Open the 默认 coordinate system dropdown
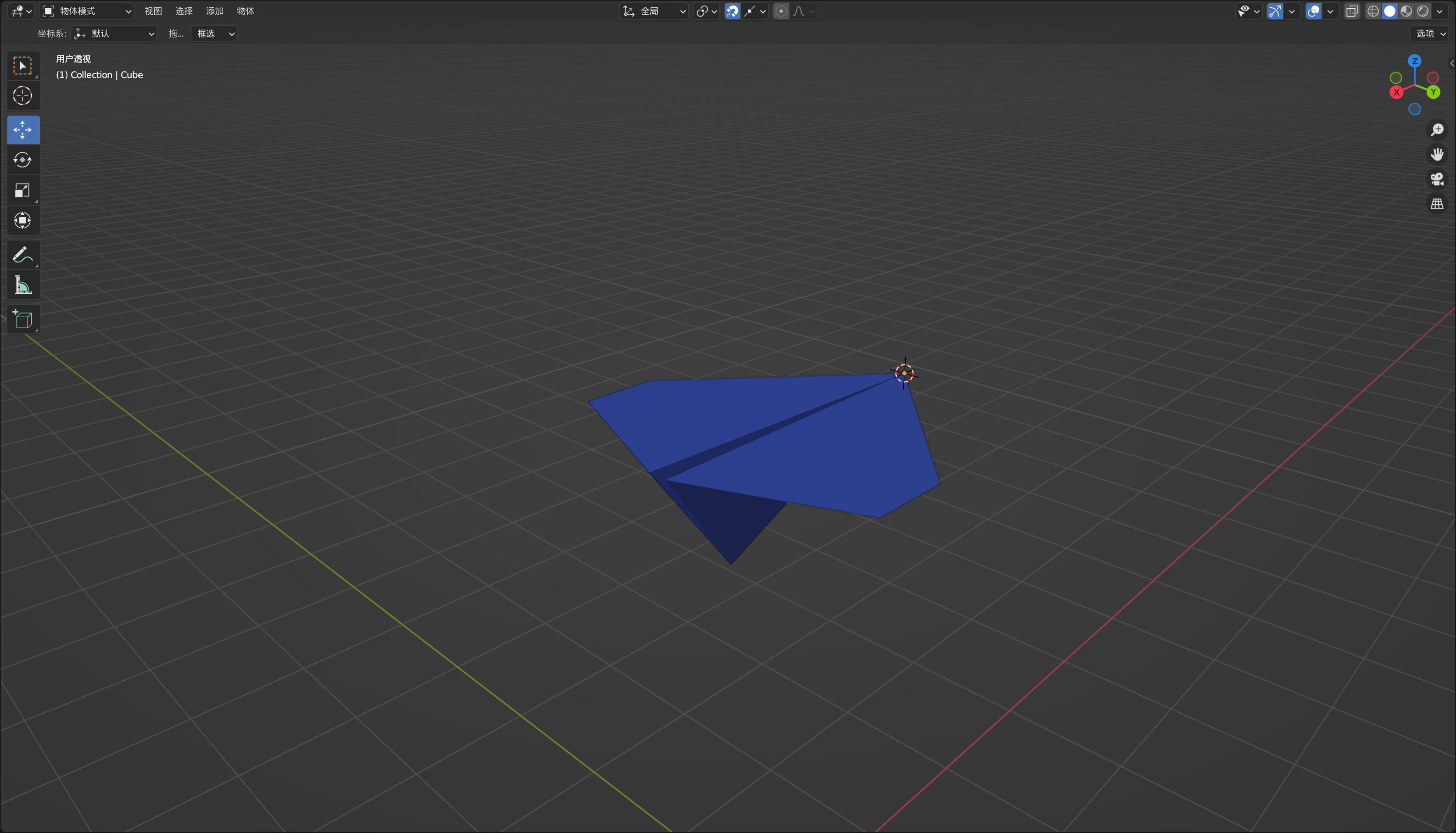This screenshot has height=833, width=1456. (x=114, y=34)
